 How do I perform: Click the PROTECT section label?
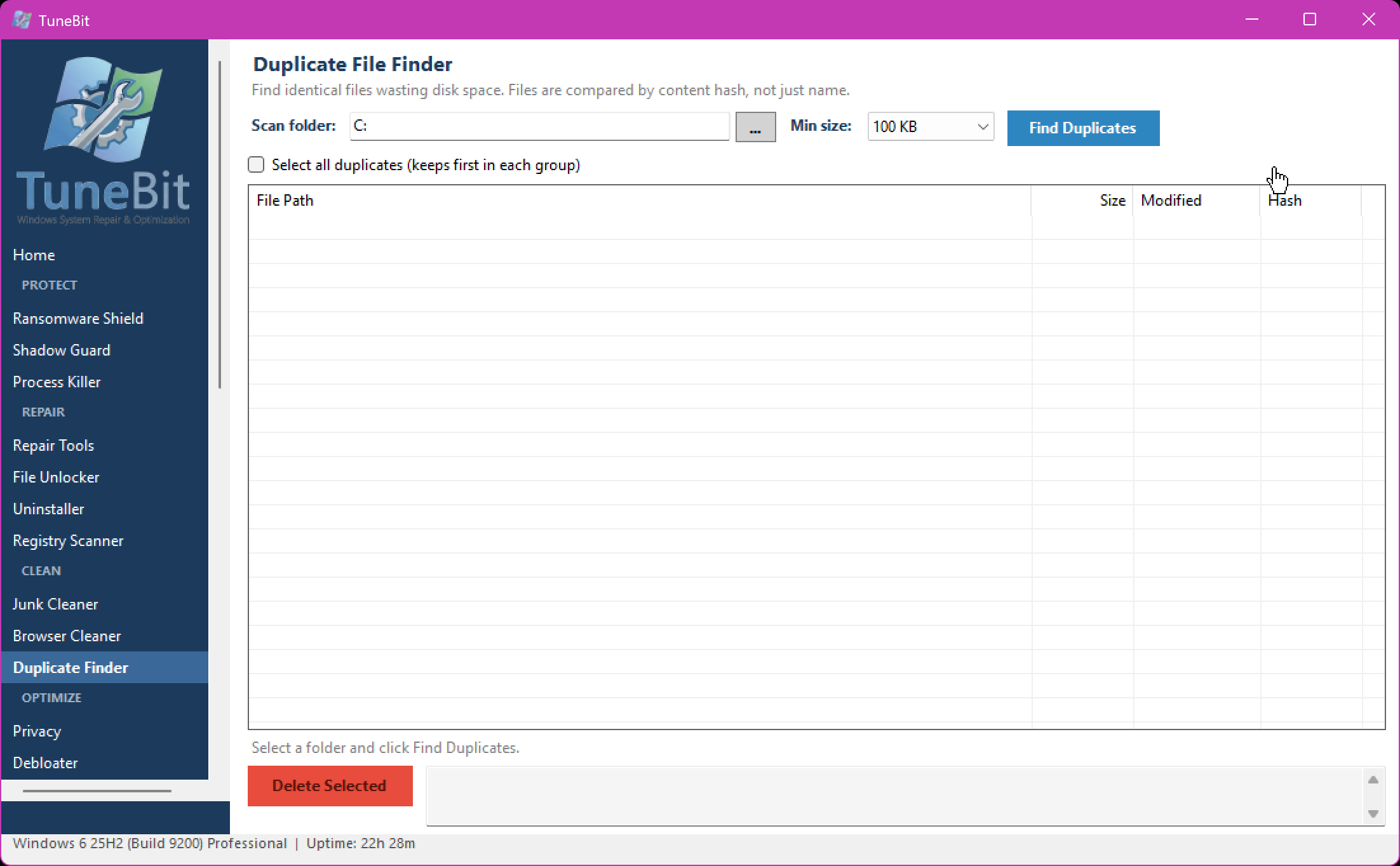pyautogui.click(x=50, y=285)
